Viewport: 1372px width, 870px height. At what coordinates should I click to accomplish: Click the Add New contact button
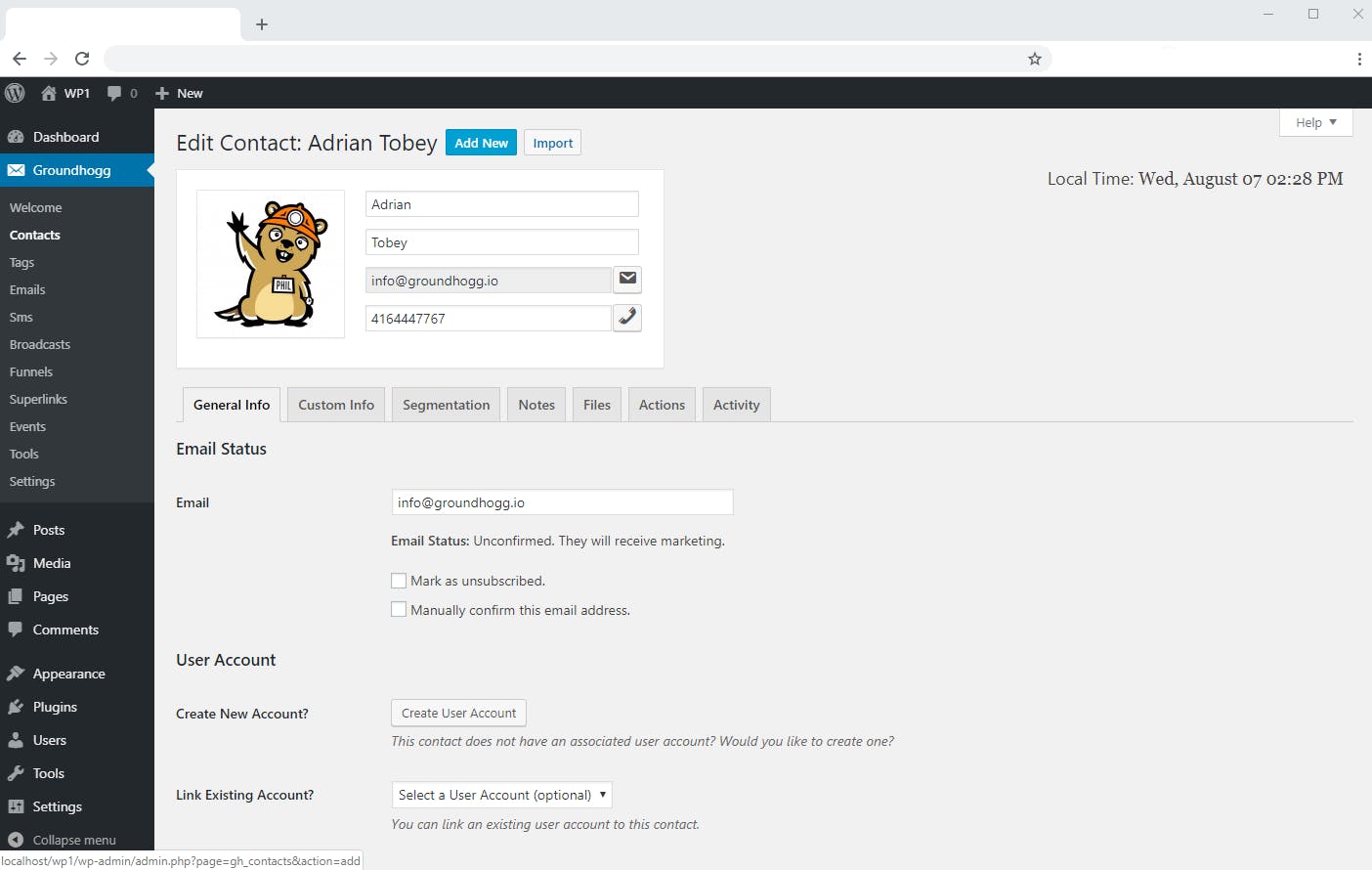point(482,143)
